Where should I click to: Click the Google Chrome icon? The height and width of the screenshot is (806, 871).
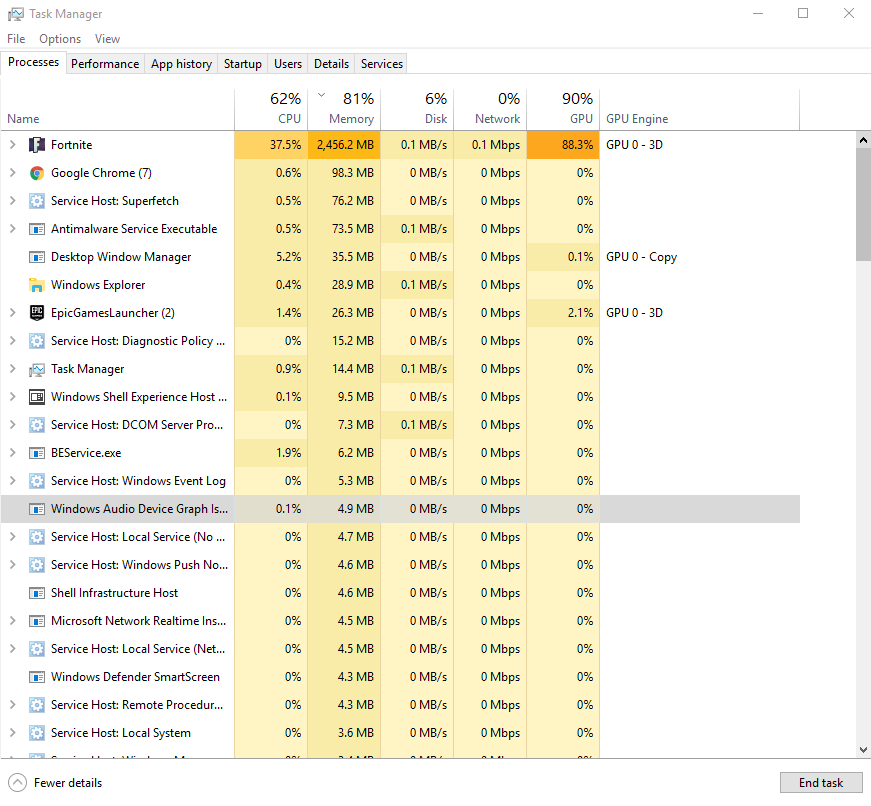pos(37,173)
